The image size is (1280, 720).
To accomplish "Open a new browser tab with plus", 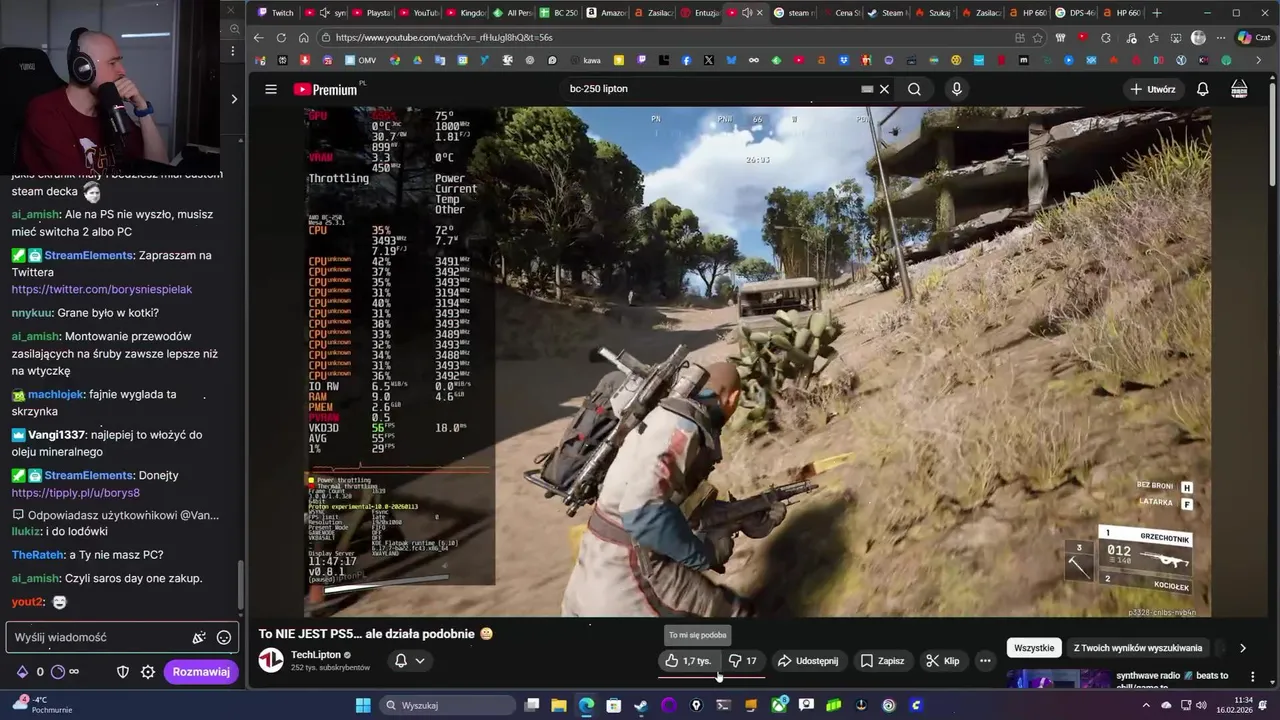I will click(1157, 13).
